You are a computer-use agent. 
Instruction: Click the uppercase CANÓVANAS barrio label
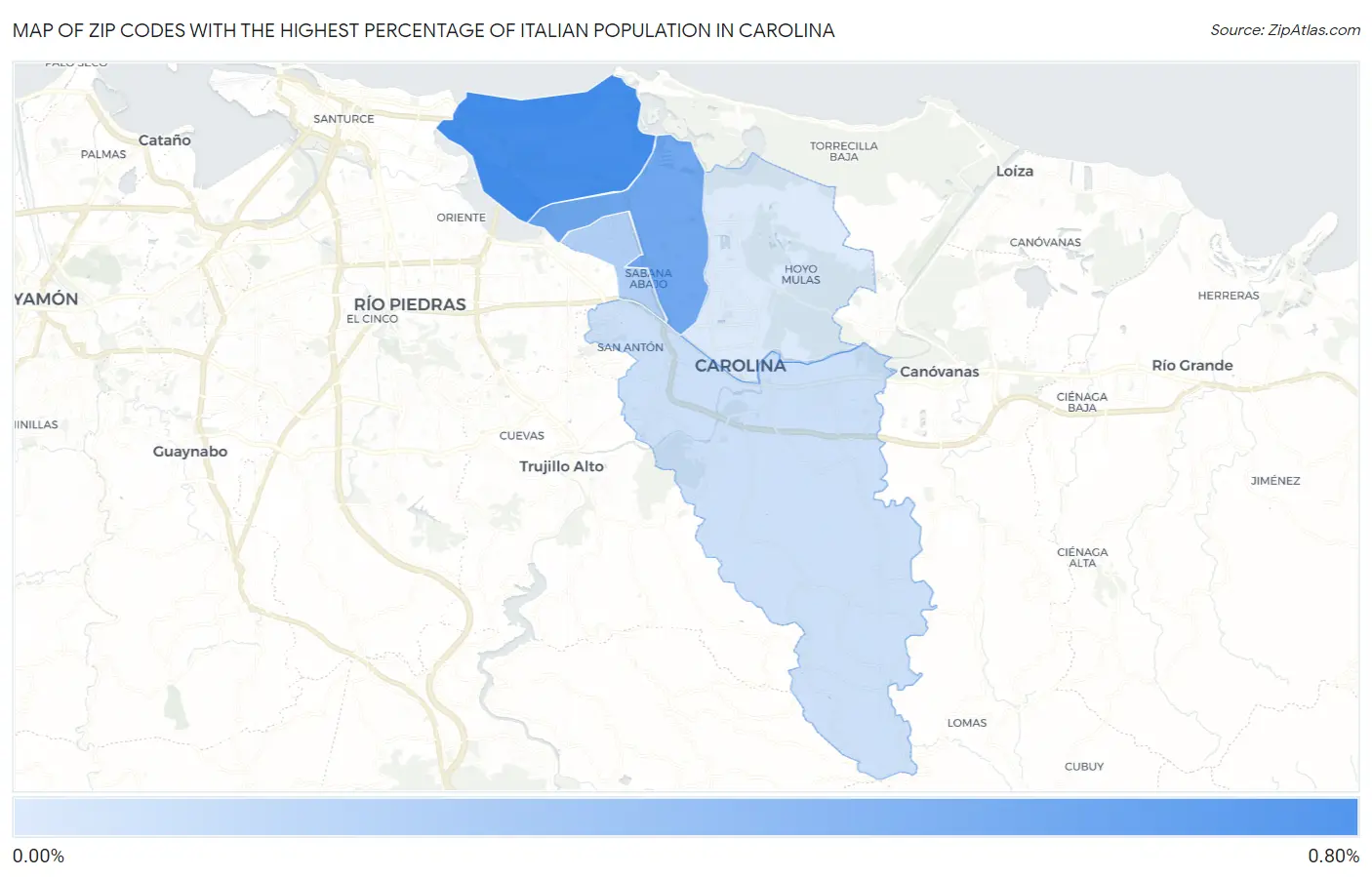pos(1045,243)
